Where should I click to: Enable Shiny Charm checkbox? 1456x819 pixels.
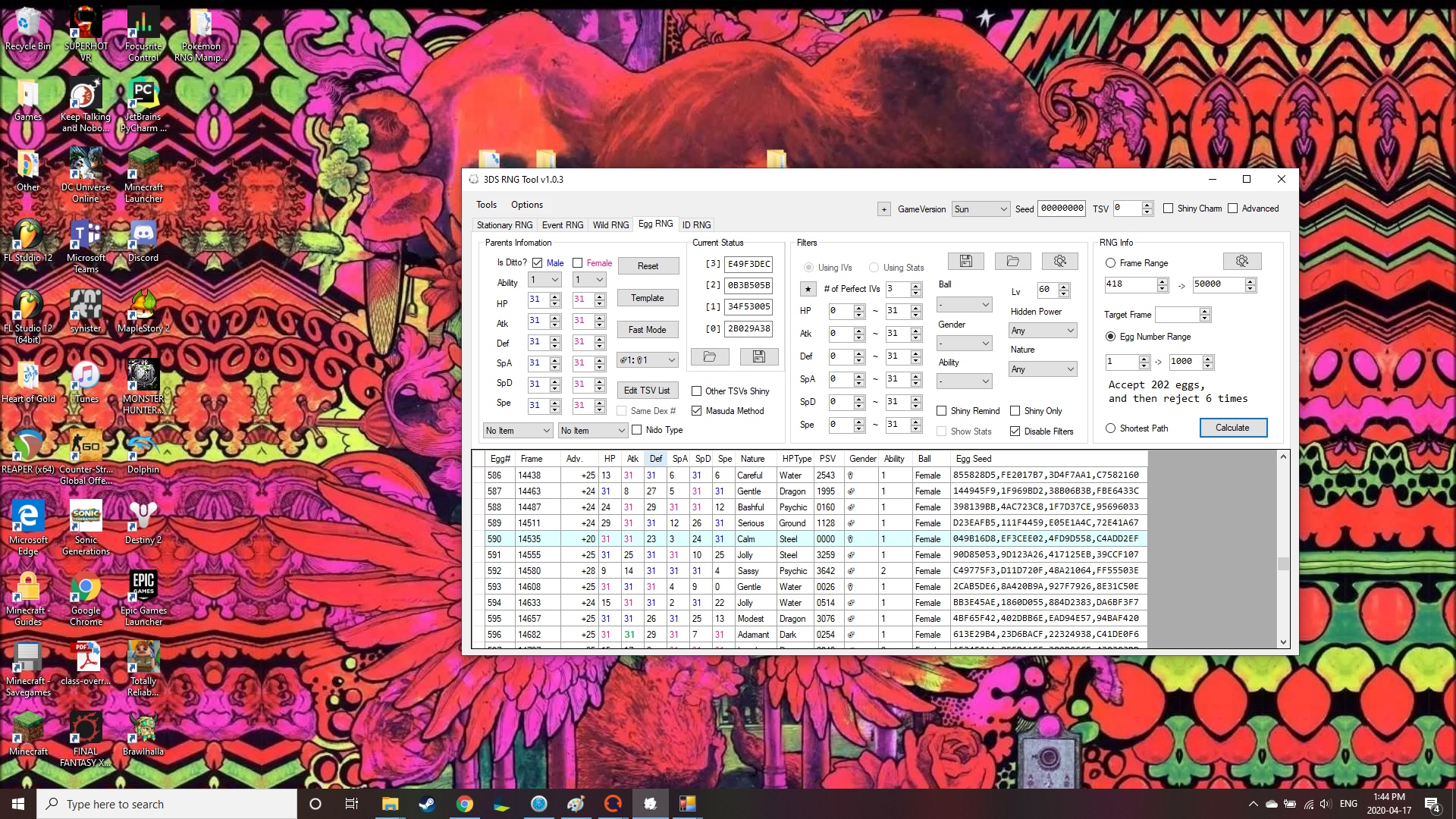(x=1169, y=209)
